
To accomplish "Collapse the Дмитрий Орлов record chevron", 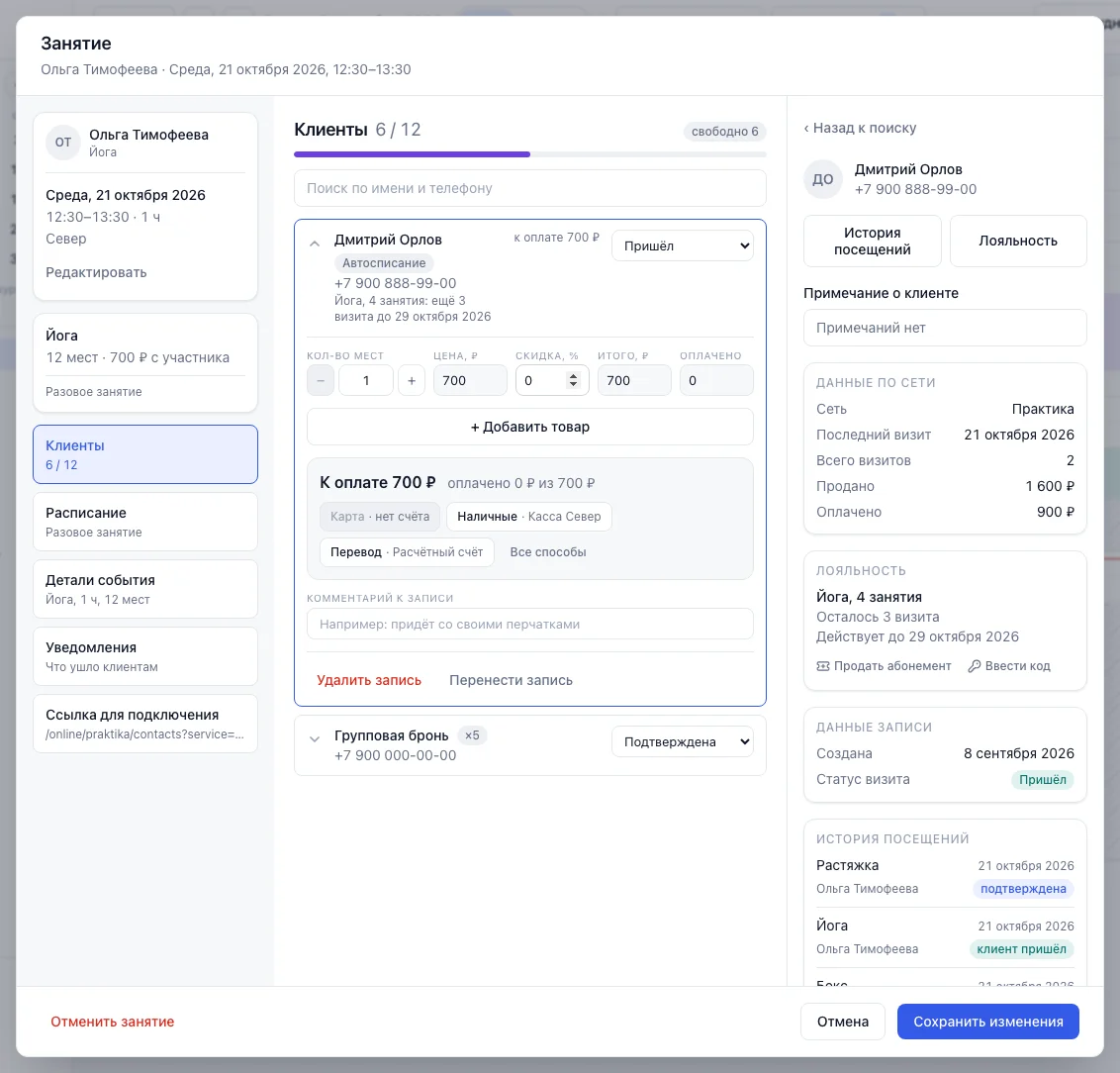I will (315, 244).
